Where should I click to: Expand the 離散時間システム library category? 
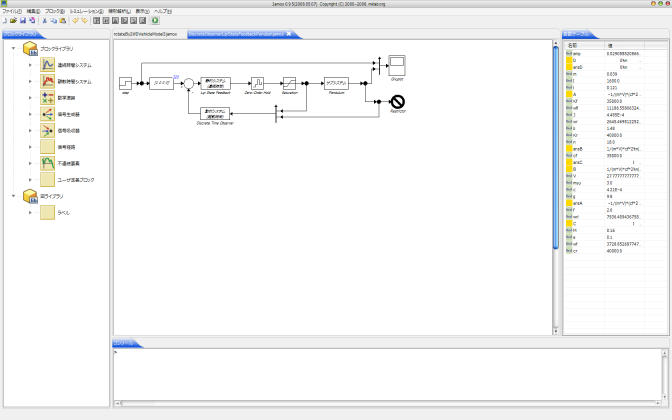[x=30, y=82]
